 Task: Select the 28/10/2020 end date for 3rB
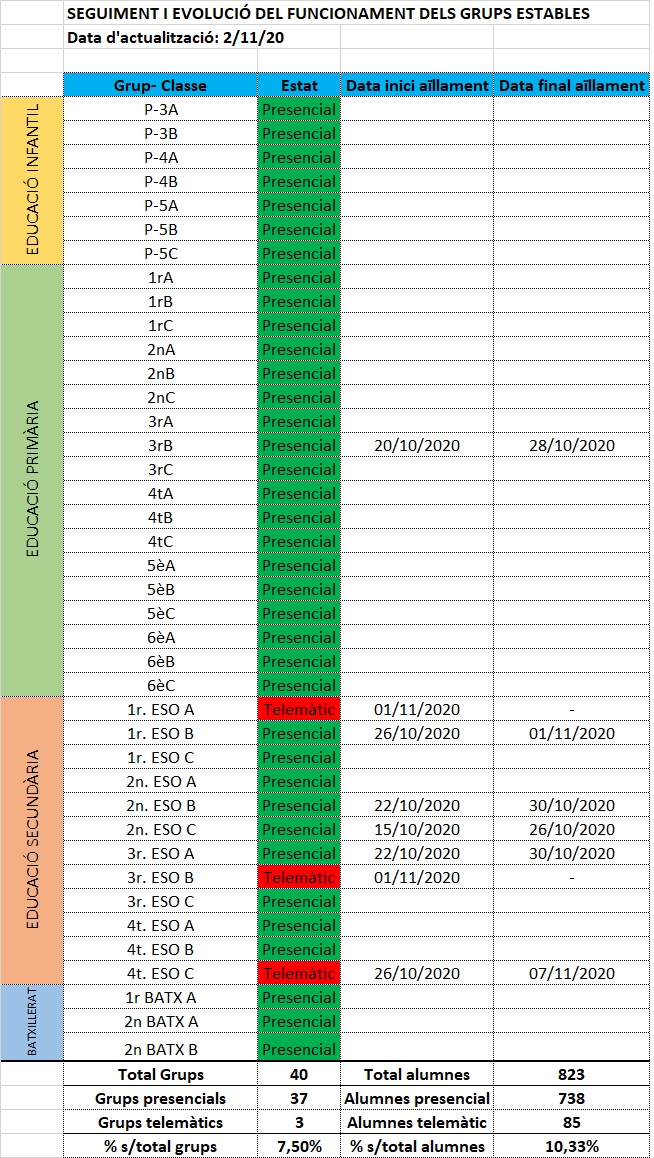coord(571,445)
